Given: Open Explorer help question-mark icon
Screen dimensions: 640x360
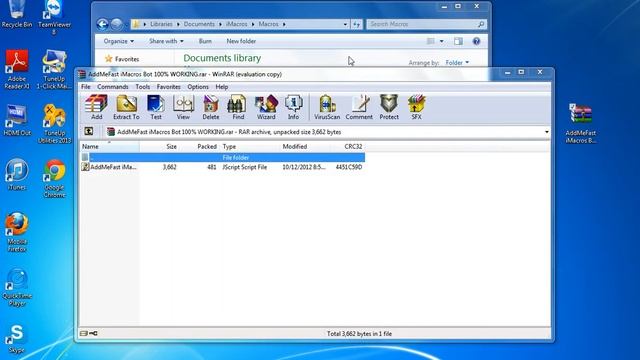Looking at the screenshot, I should [476, 41].
